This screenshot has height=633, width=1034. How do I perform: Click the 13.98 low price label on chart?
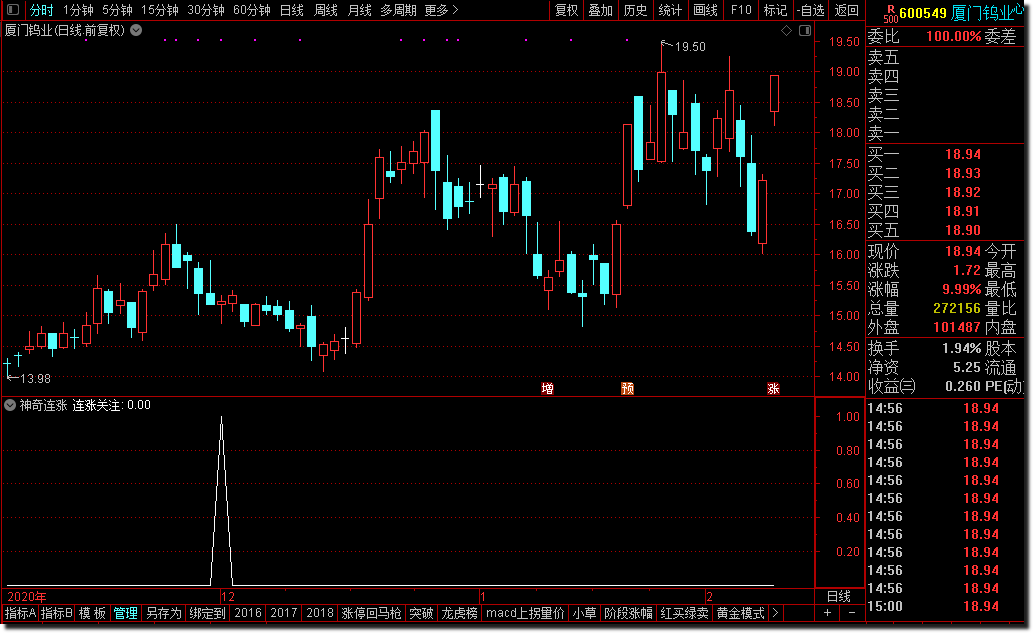pyautogui.click(x=35, y=378)
